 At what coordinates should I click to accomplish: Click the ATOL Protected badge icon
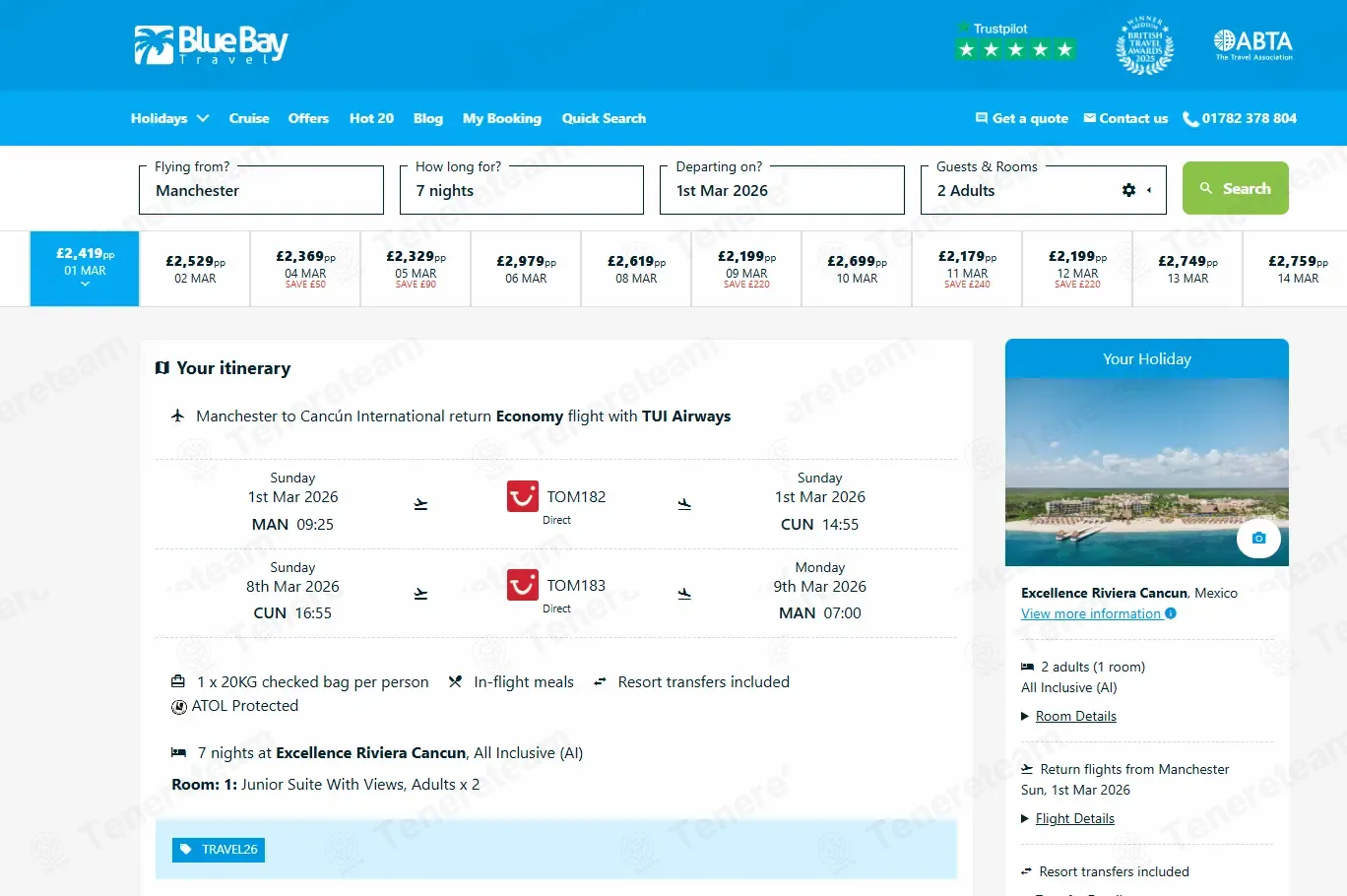point(179,706)
